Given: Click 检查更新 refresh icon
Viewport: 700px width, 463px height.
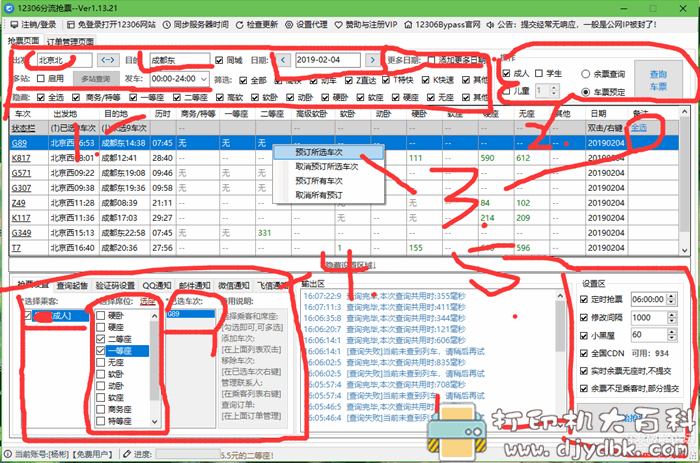Looking at the screenshot, I should click(x=240, y=25).
